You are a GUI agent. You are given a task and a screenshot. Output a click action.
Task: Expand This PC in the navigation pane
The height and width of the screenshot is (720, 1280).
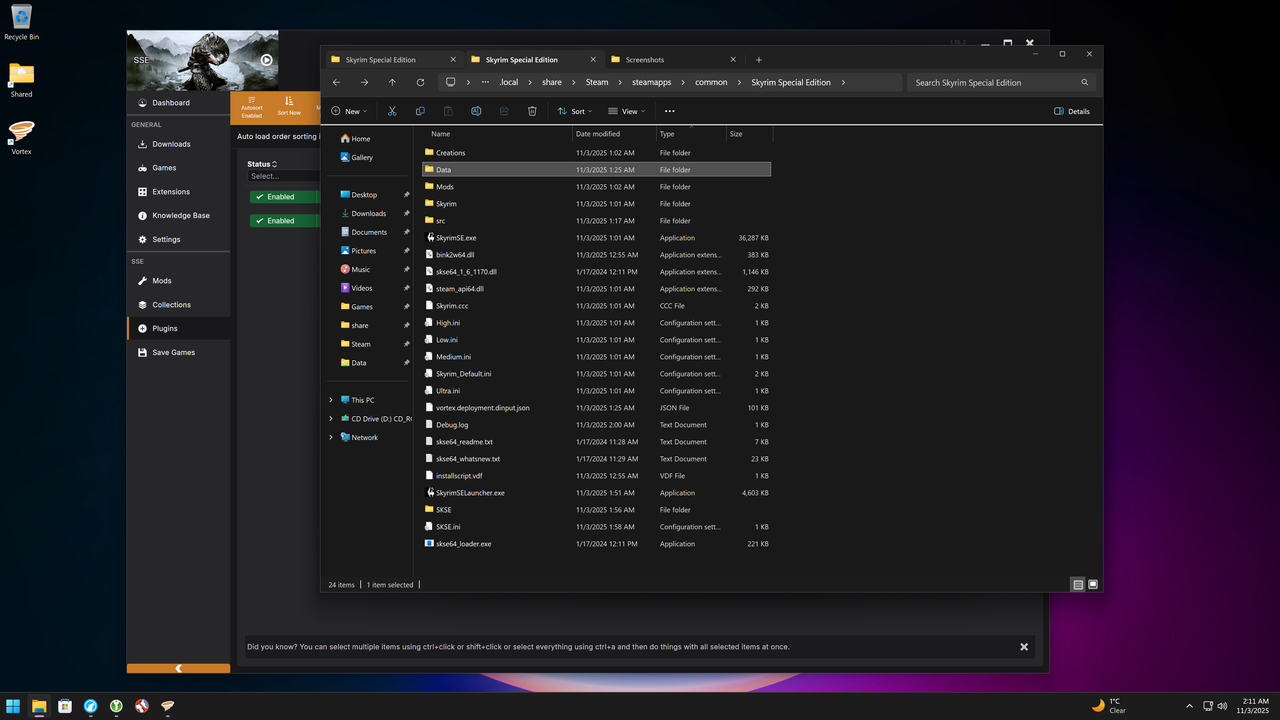331,399
